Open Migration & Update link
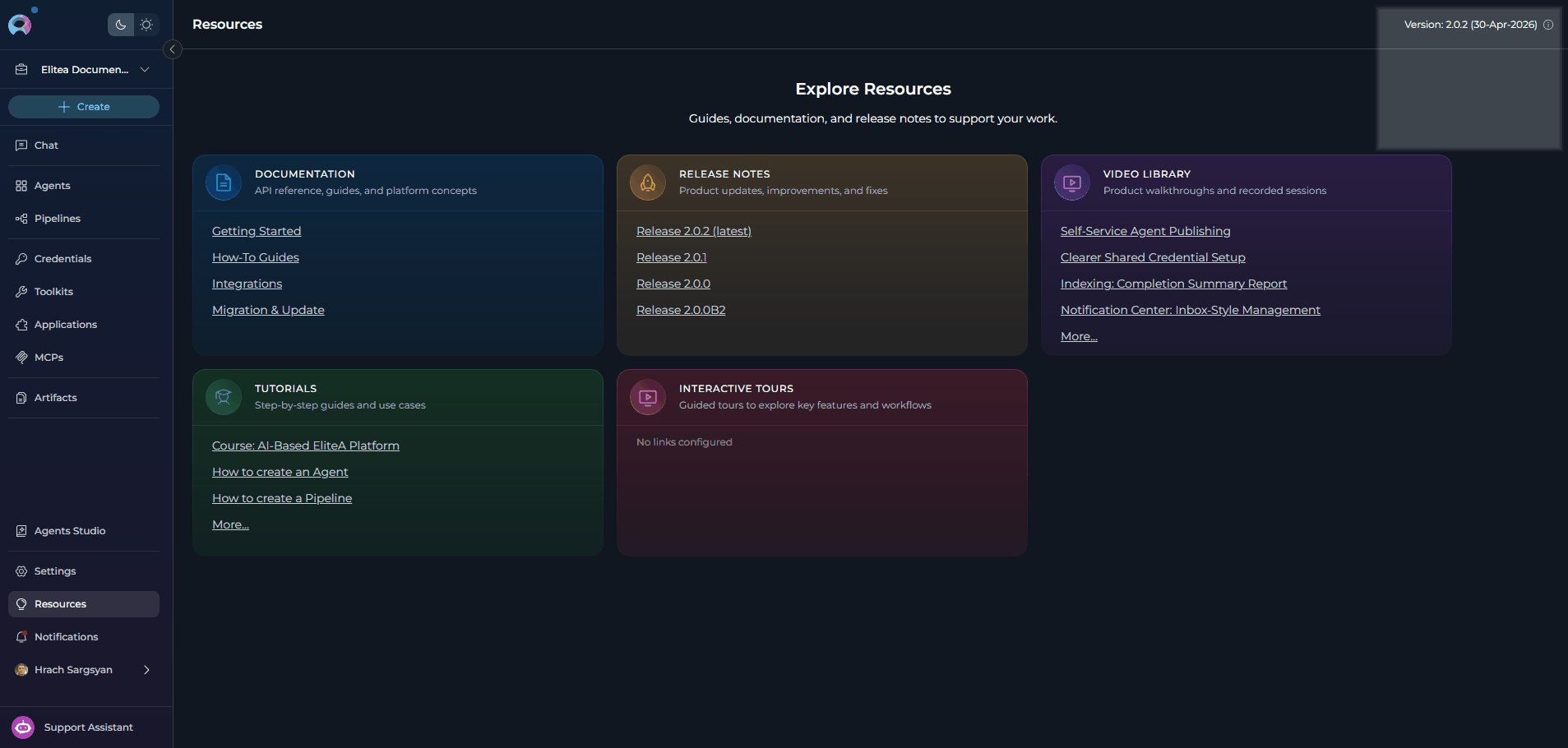Image resolution: width=1568 pixels, height=748 pixels. coord(268,310)
